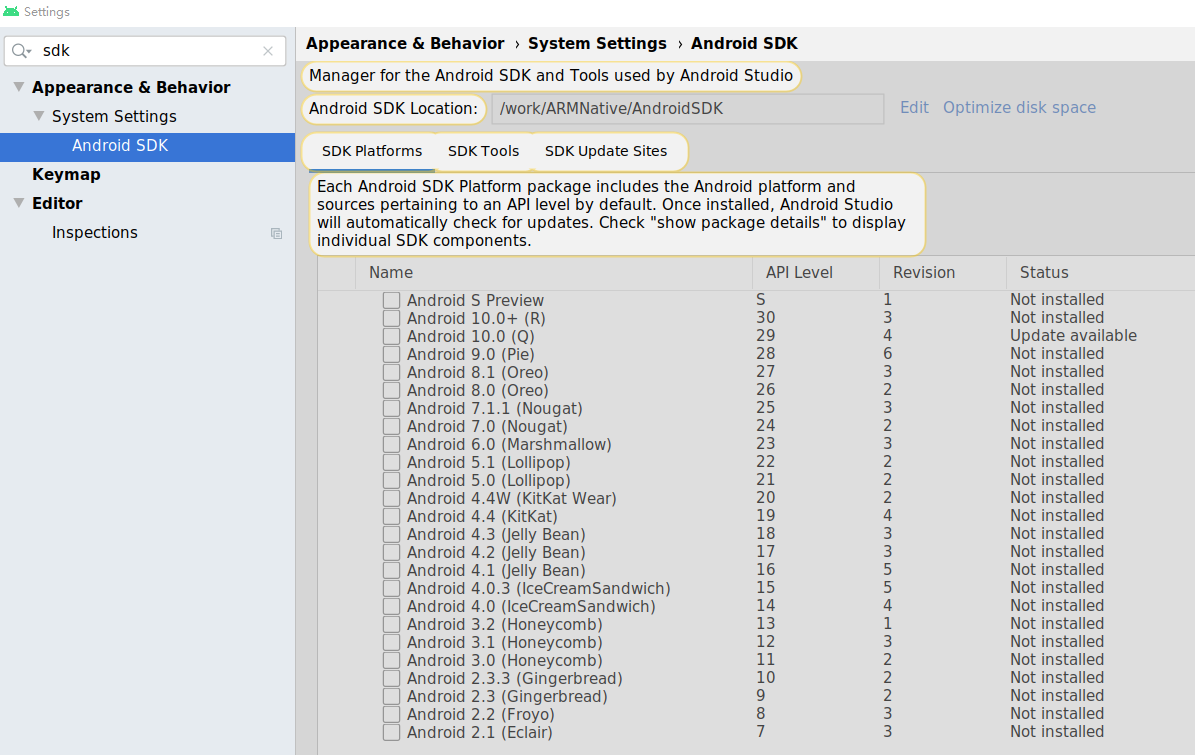Check the Android 7.1.1 (Nougat) checkbox
This screenshot has width=1195, height=755.
coord(391,408)
